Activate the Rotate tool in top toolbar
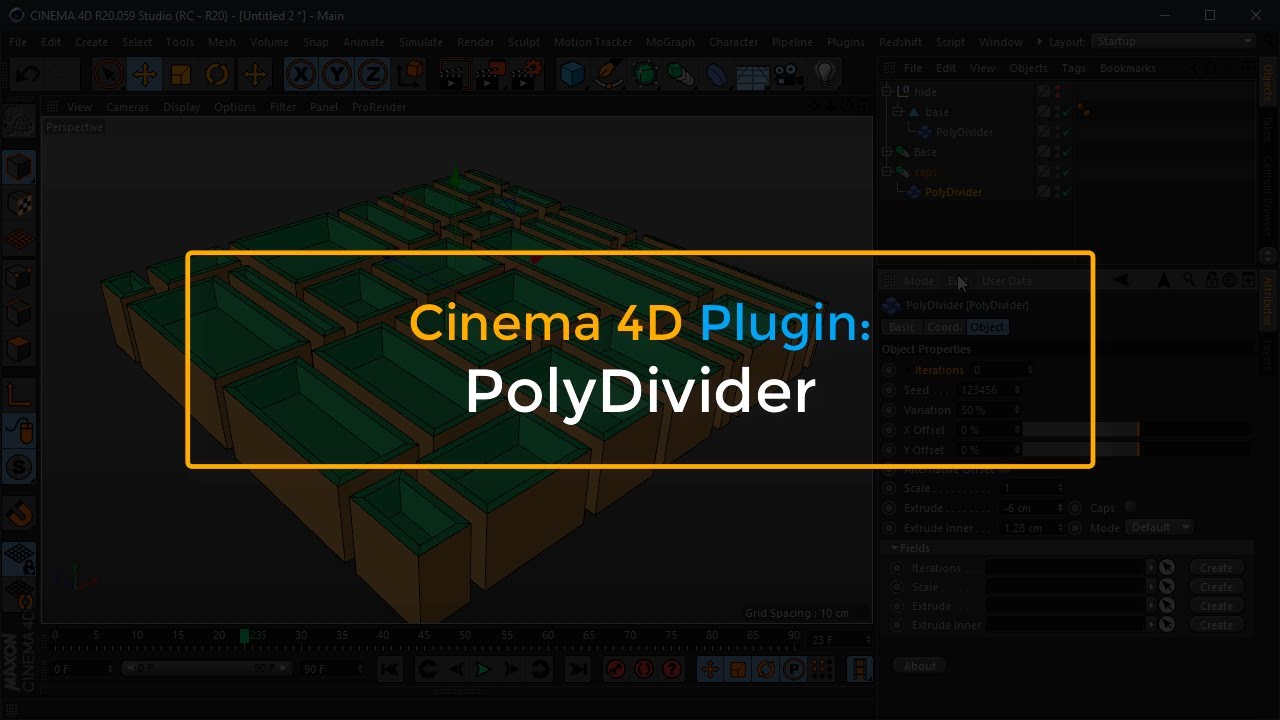The height and width of the screenshot is (720, 1280). [x=217, y=74]
